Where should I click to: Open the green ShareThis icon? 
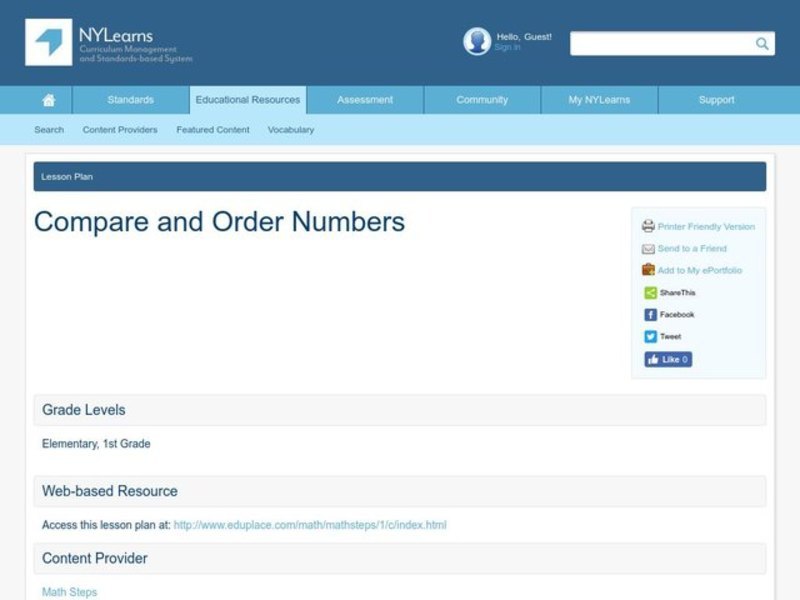point(648,292)
